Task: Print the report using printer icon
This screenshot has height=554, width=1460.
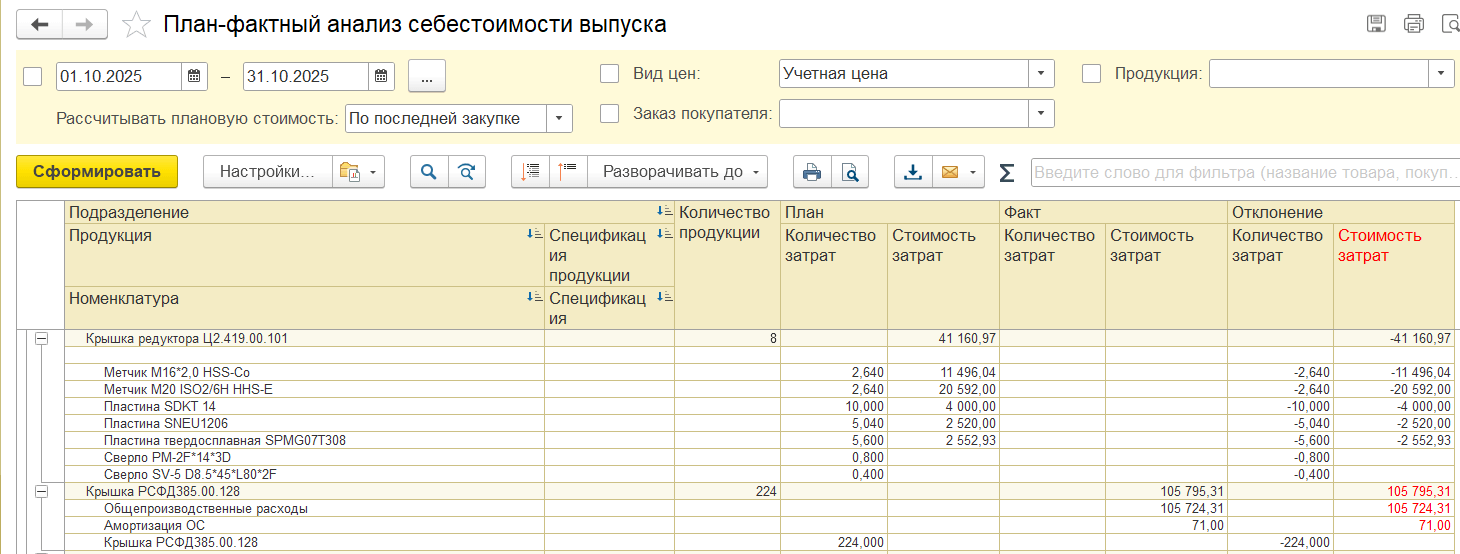Action: pos(812,172)
